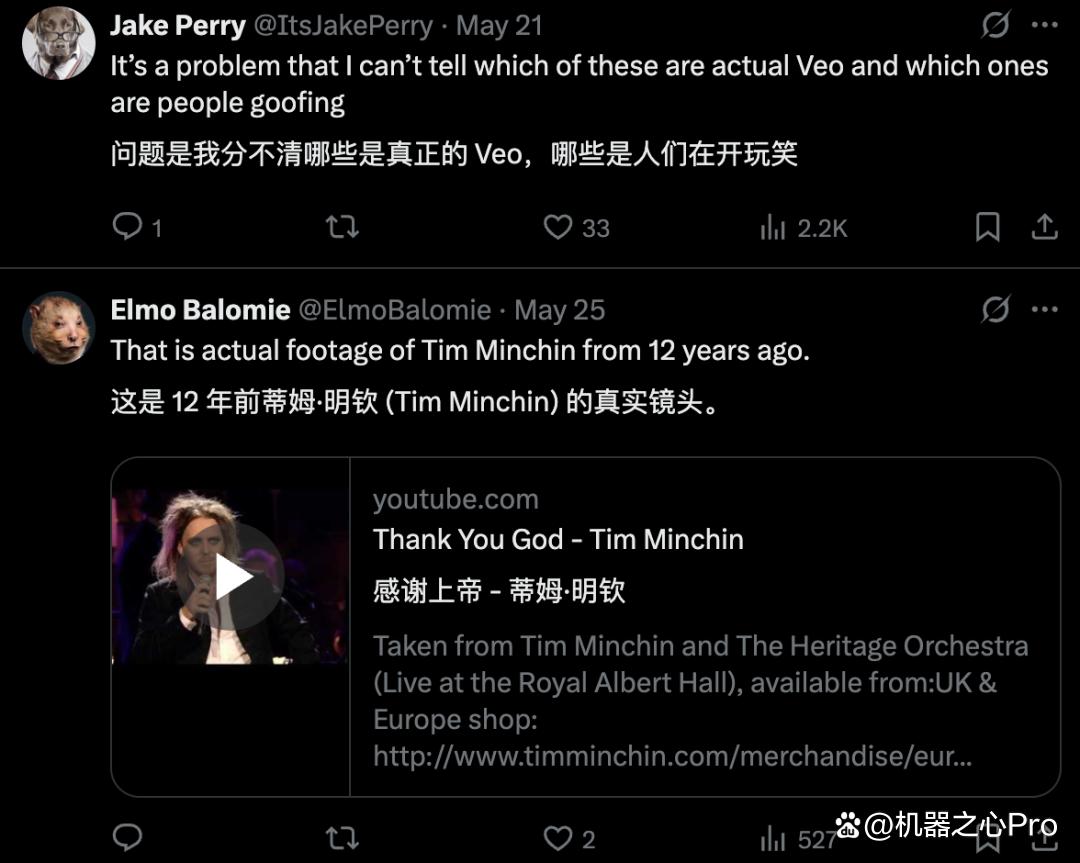Share Jake Perry's tweet
Viewport: 1080px width, 863px height.
tap(1044, 227)
